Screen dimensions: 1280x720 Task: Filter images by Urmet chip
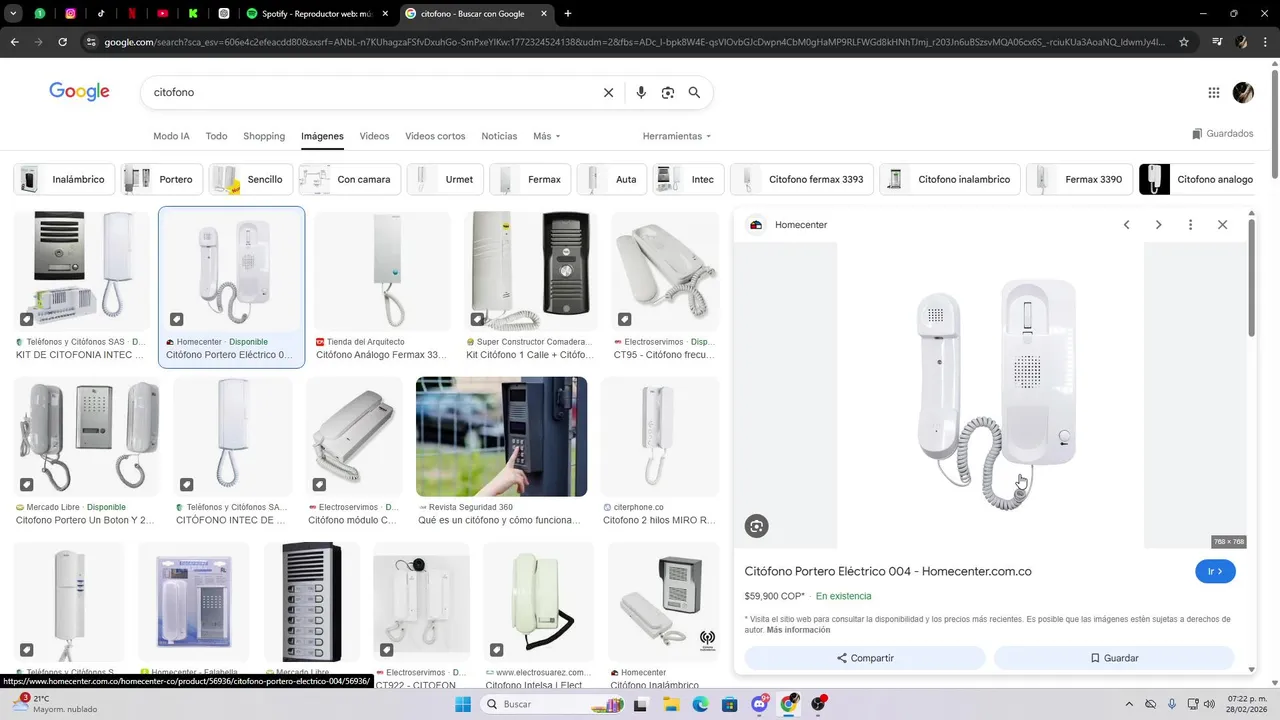tap(445, 180)
